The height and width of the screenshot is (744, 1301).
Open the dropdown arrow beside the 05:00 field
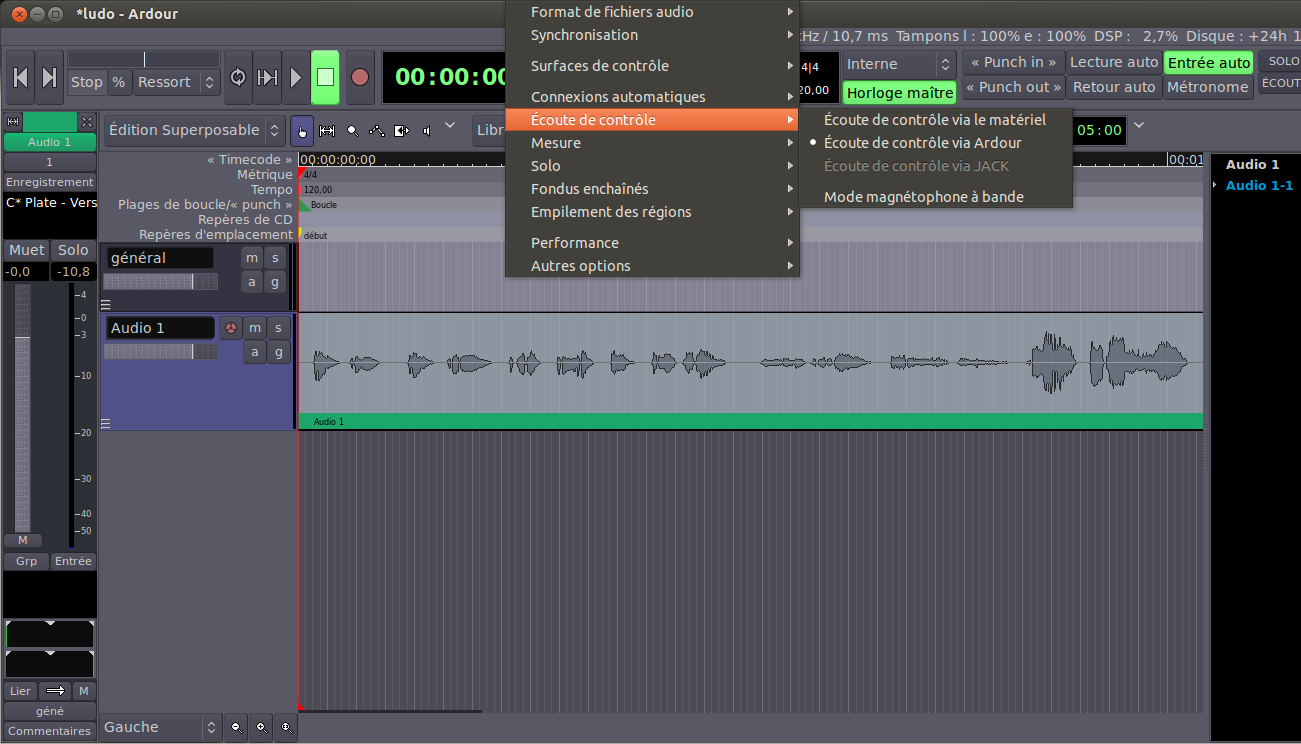[1138, 125]
